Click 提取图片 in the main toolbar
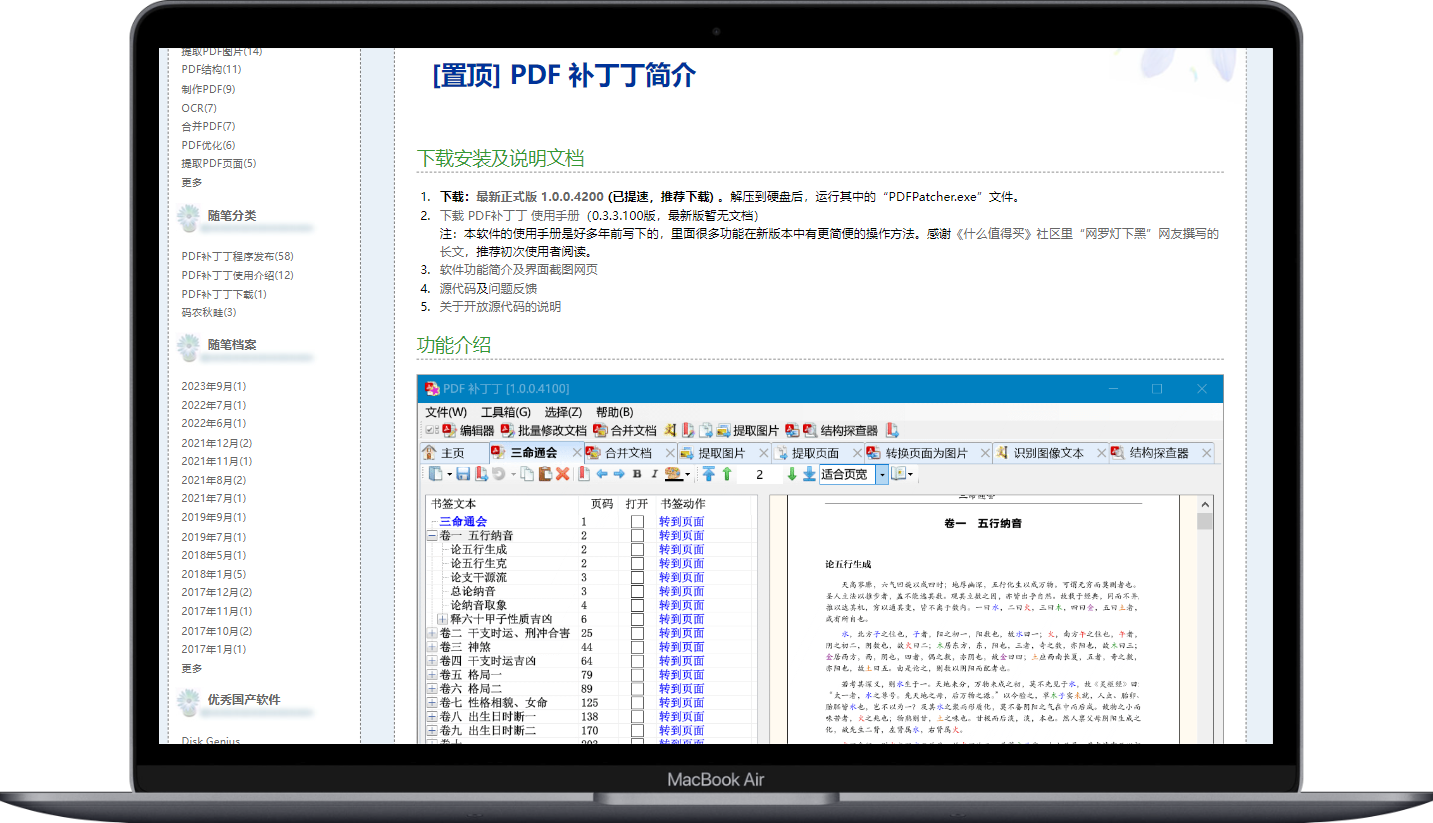The image size is (1433, 823). click(748, 430)
